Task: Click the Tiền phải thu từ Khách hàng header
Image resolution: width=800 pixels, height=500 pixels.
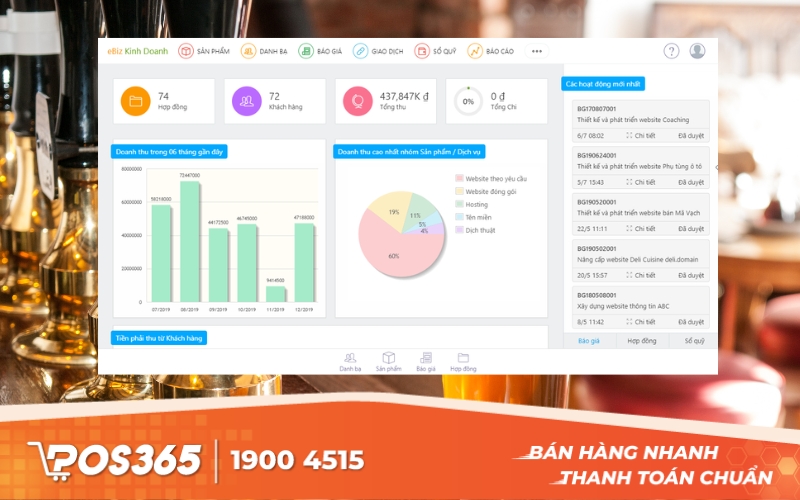Action: [159, 338]
